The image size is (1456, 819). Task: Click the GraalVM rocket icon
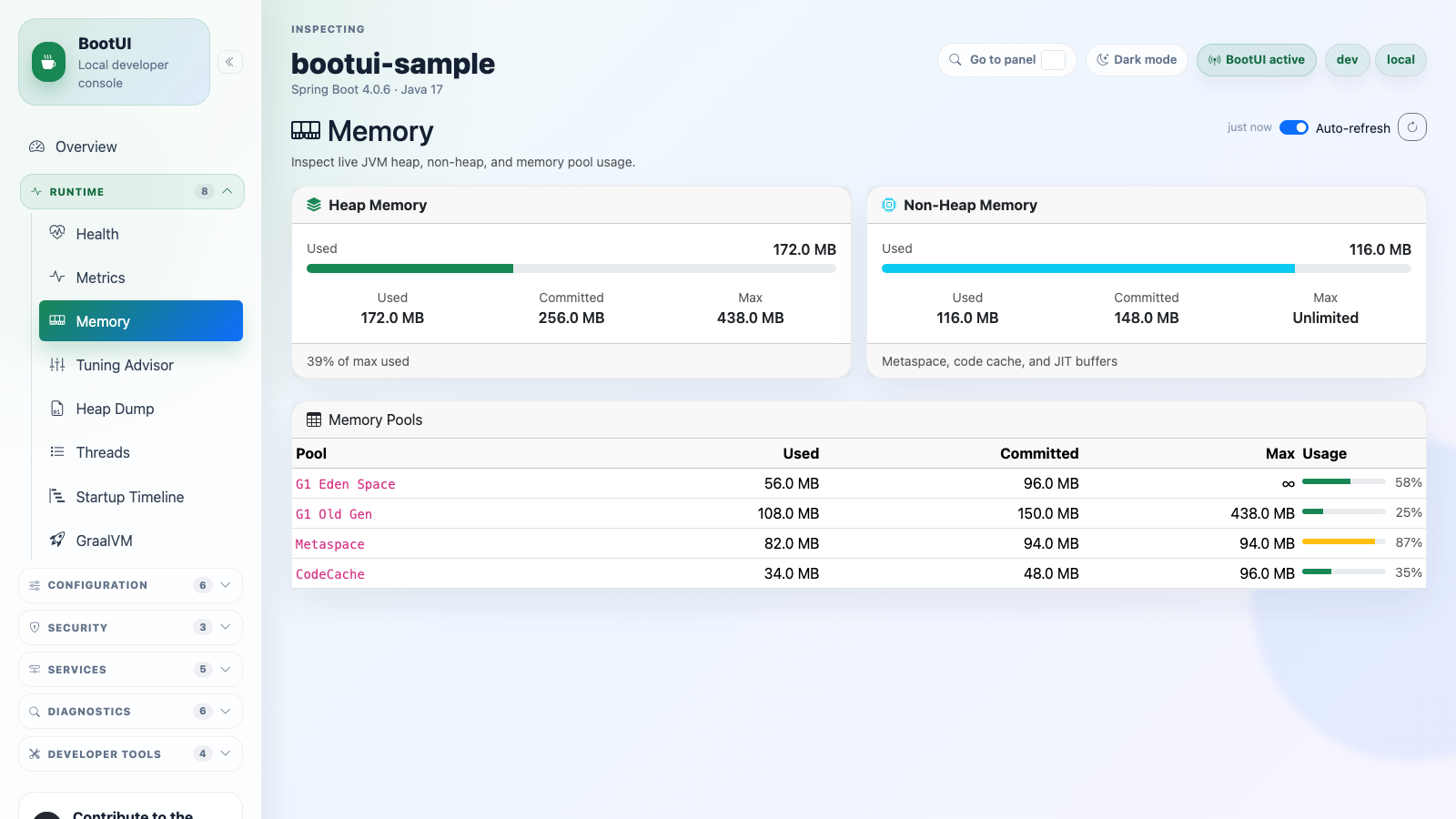57,540
